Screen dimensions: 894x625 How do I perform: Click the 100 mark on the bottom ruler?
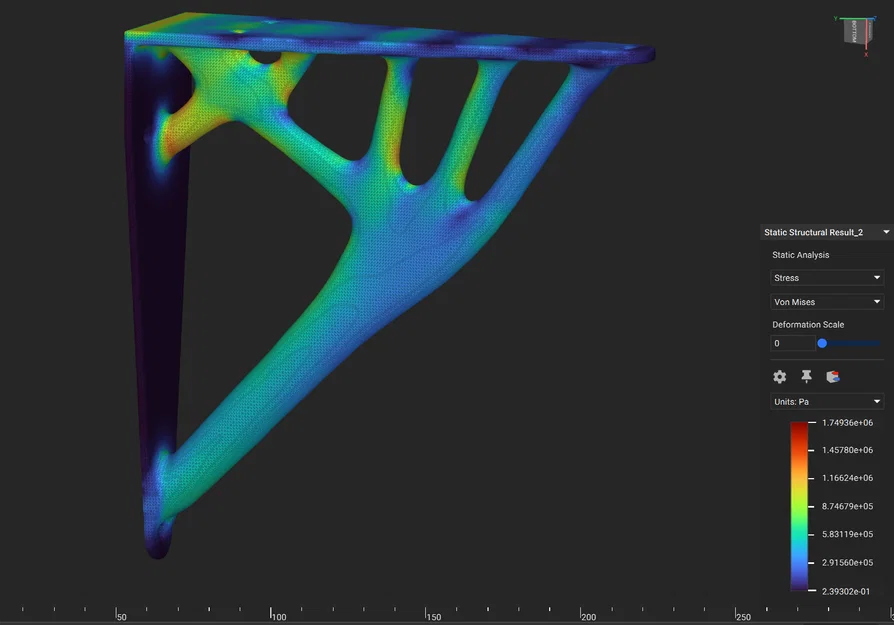272,611
